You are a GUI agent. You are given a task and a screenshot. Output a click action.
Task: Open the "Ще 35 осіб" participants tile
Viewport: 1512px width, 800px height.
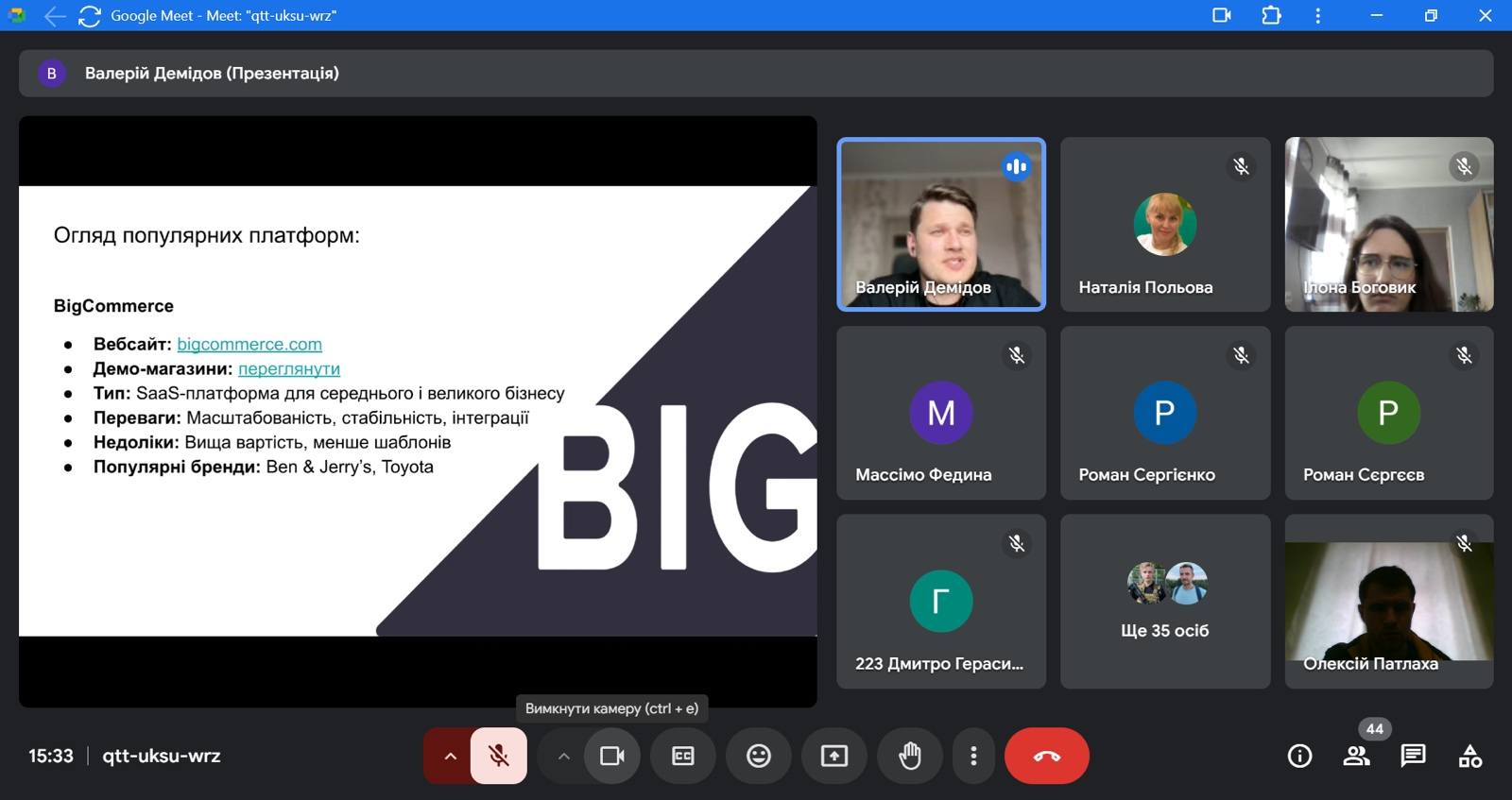click(1164, 601)
